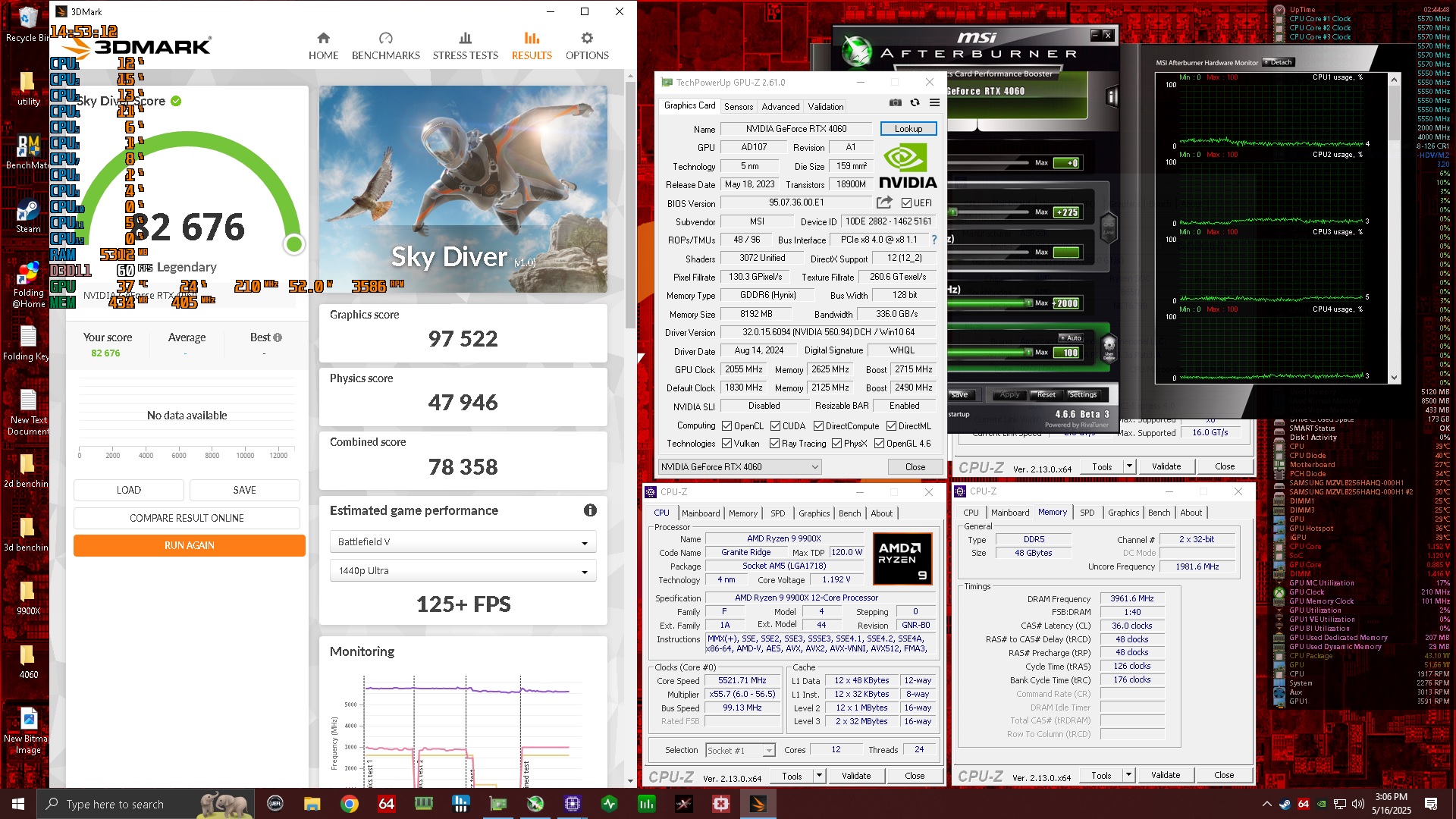Open the 3DMark OPTIONS tab
Image resolution: width=1456 pixels, height=819 pixels.
click(587, 46)
